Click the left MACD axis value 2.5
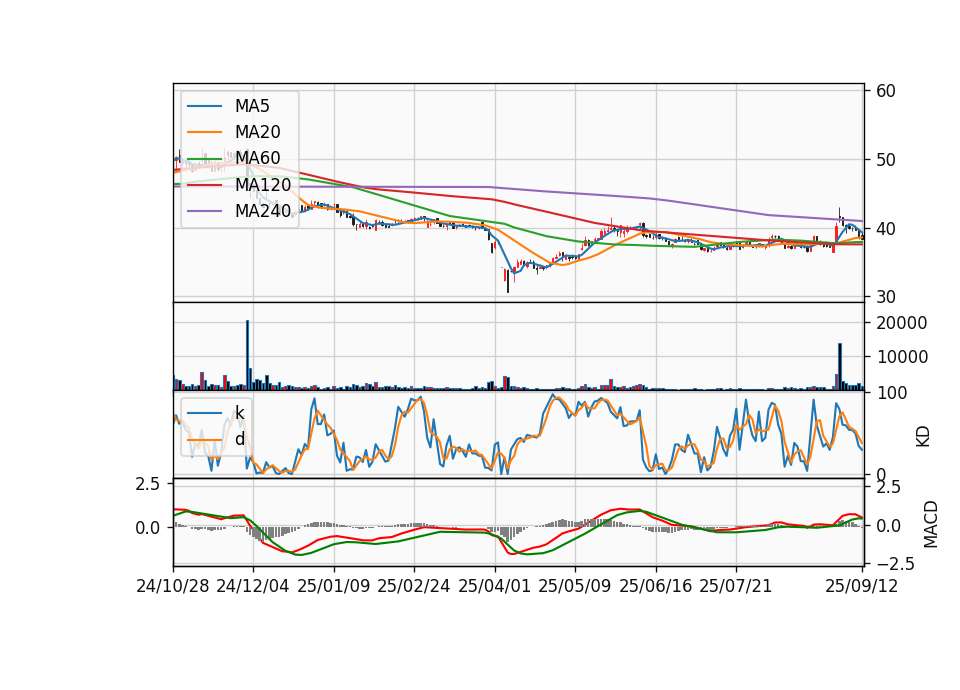The image size is (960, 690). (147, 484)
